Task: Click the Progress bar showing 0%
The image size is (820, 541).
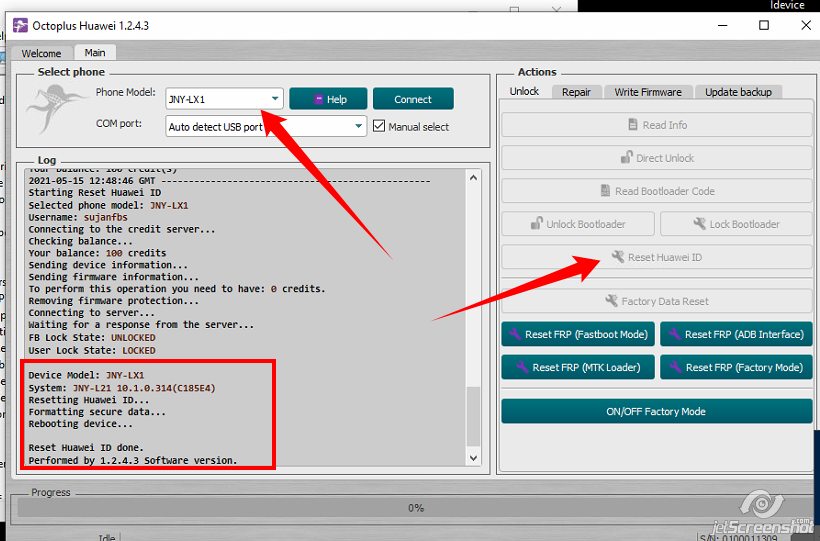Action: pyautogui.click(x=415, y=508)
